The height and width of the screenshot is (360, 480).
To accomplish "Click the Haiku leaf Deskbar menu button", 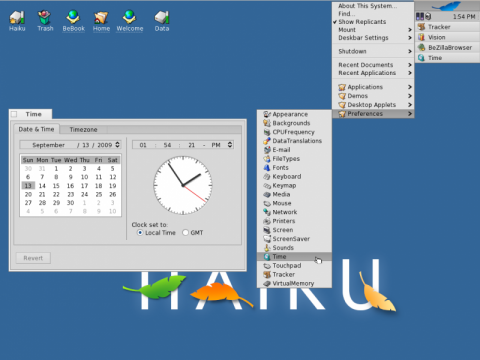I will tap(447, 6).
